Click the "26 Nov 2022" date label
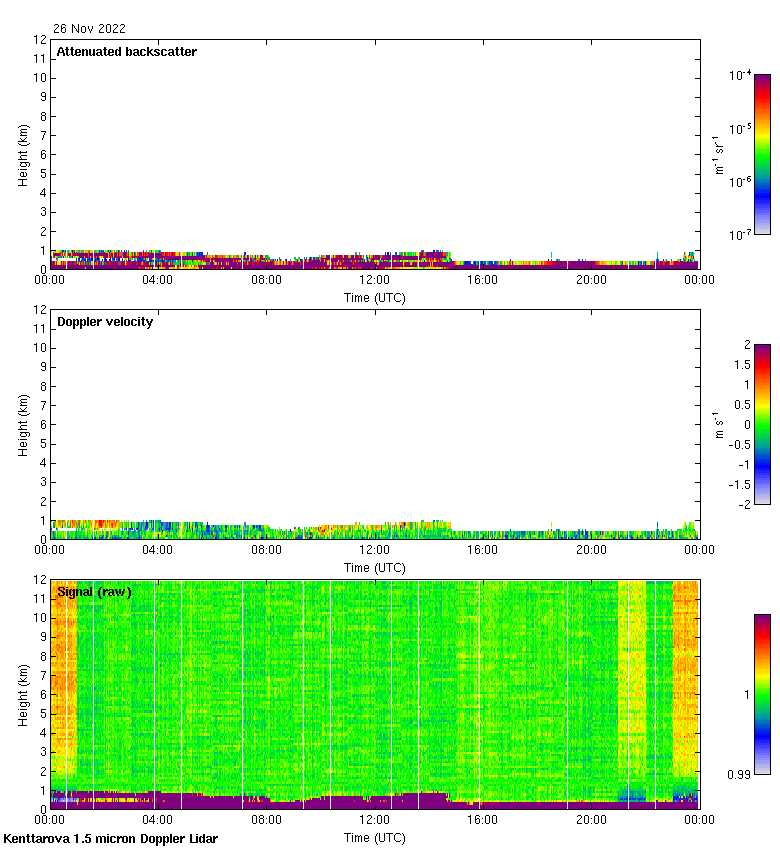Viewport: 780px width, 850px height. [x=90, y=29]
